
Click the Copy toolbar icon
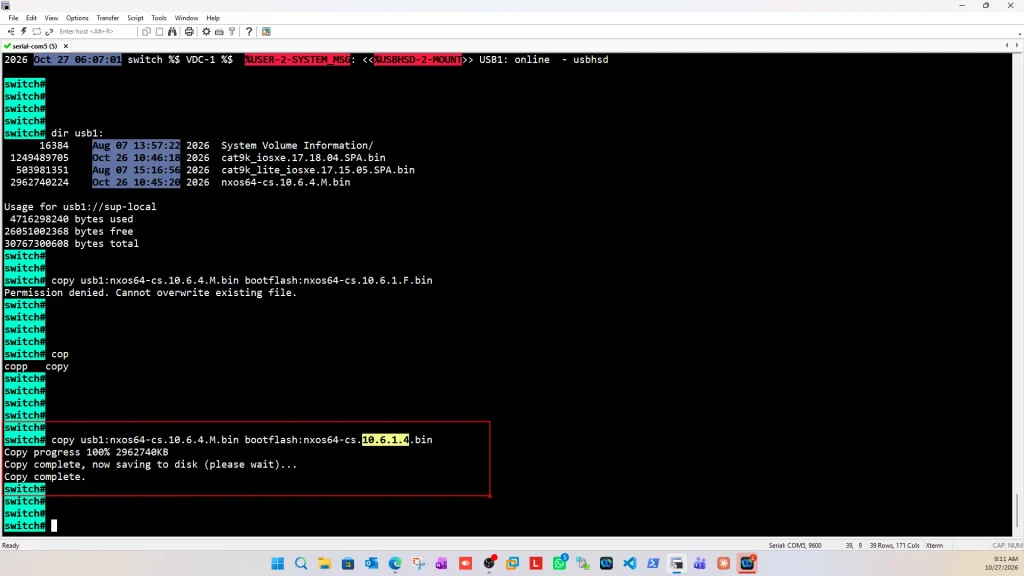pyautogui.click(x=146, y=31)
